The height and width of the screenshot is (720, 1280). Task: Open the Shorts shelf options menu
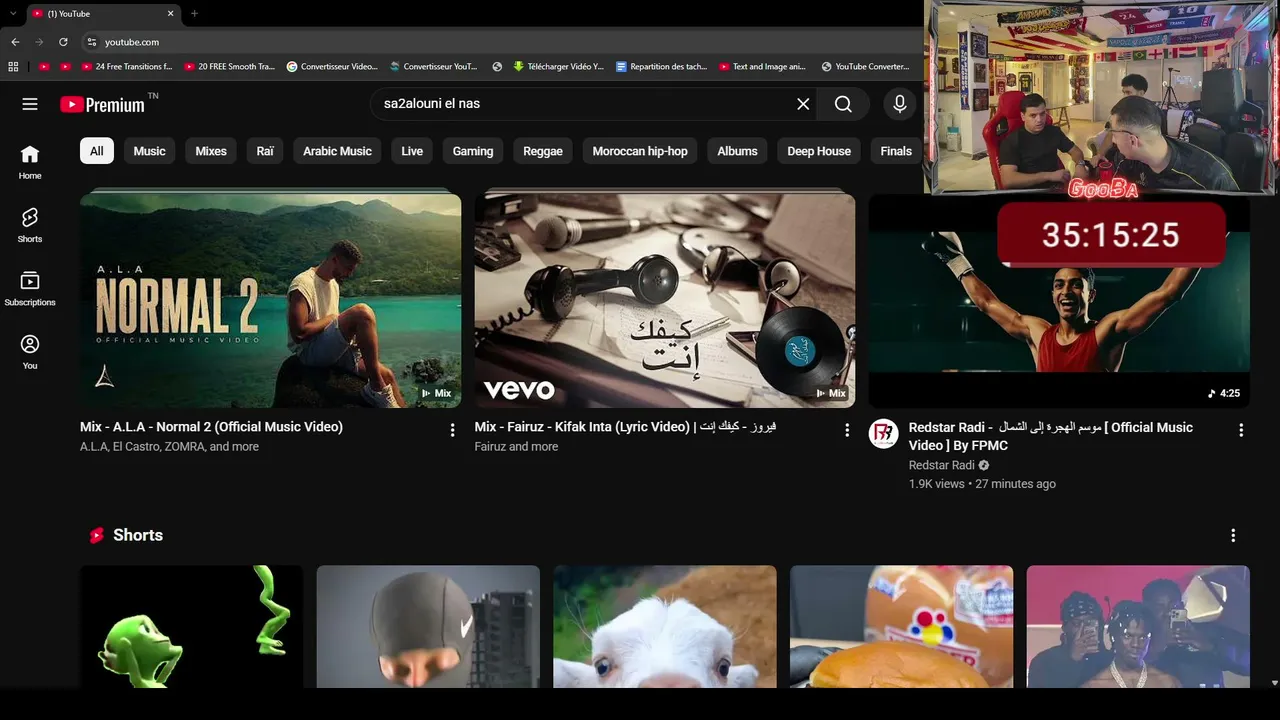point(1233,535)
